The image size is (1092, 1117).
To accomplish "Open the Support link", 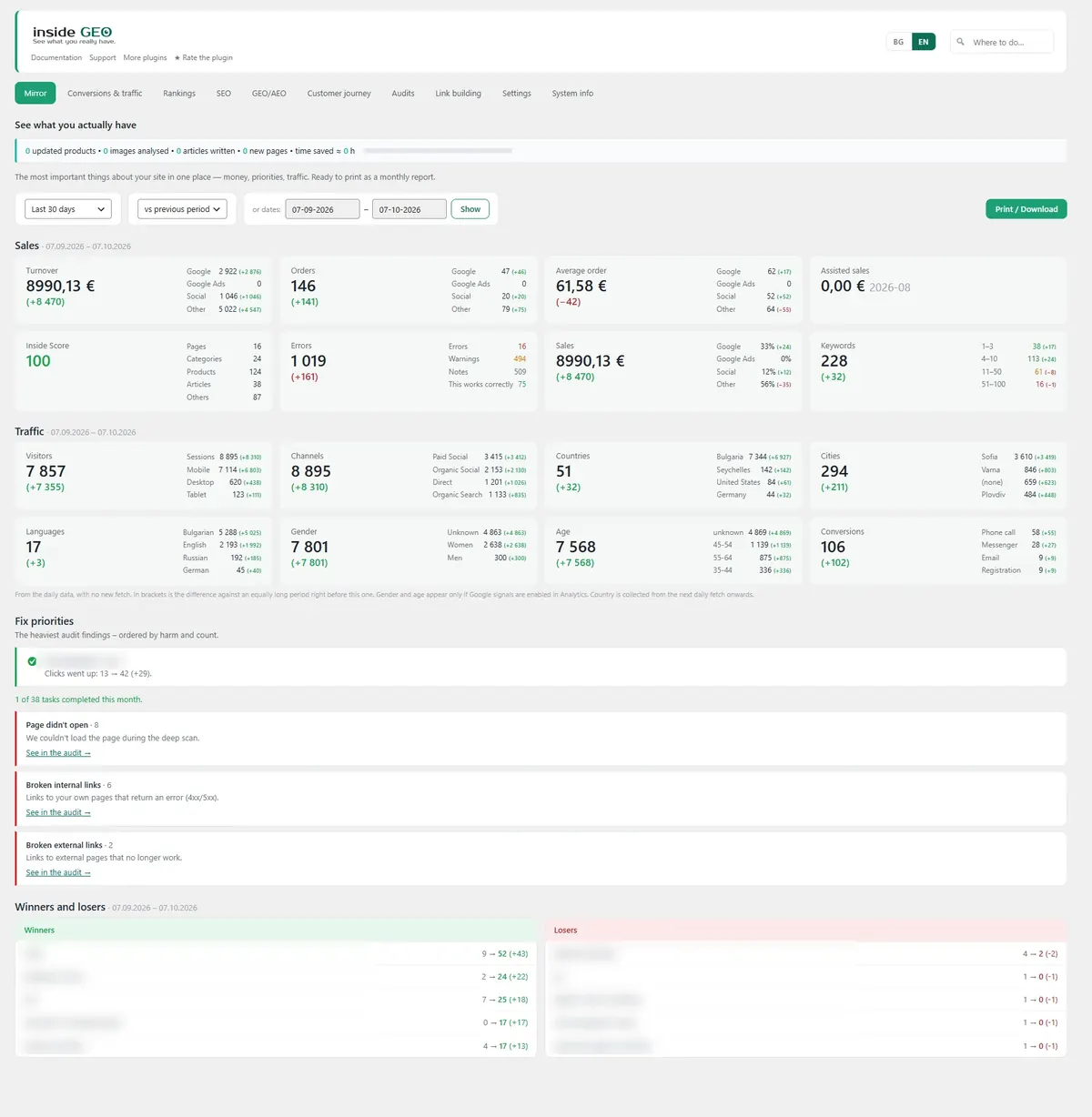I will tap(103, 57).
